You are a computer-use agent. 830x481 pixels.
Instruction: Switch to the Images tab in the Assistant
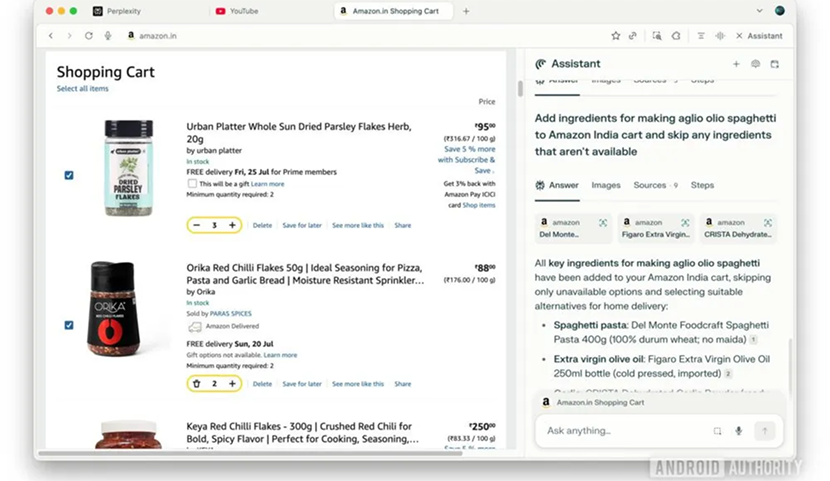coord(606,185)
